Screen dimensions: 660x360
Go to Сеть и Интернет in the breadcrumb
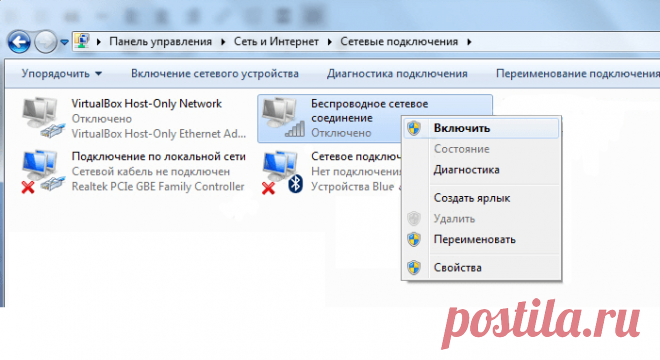(276, 42)
